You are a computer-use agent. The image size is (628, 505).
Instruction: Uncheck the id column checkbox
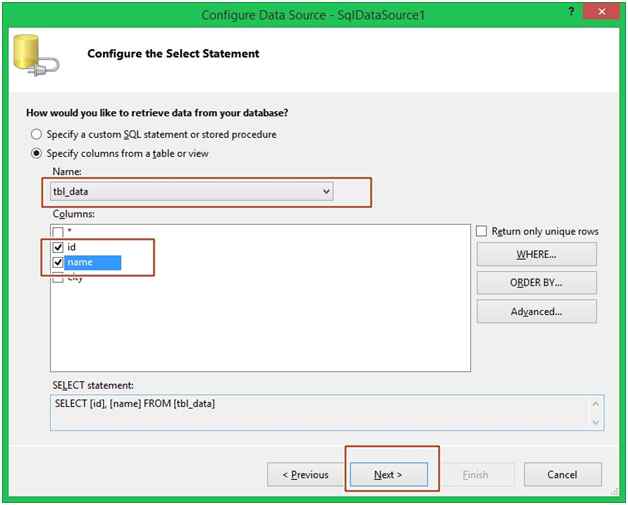click(58, 247)
